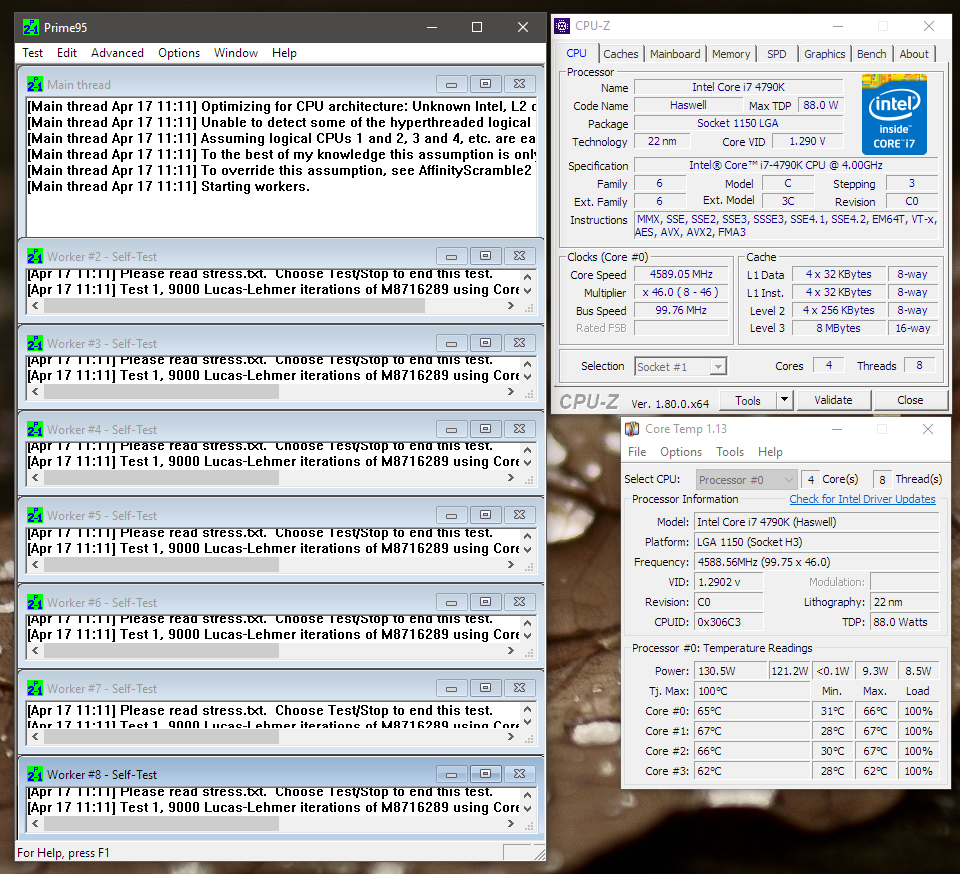The width and height of the screenshot is (960, 874).
Task: Switch to the SPD tab in CPU-Z
Action: (x=776, y=54)
